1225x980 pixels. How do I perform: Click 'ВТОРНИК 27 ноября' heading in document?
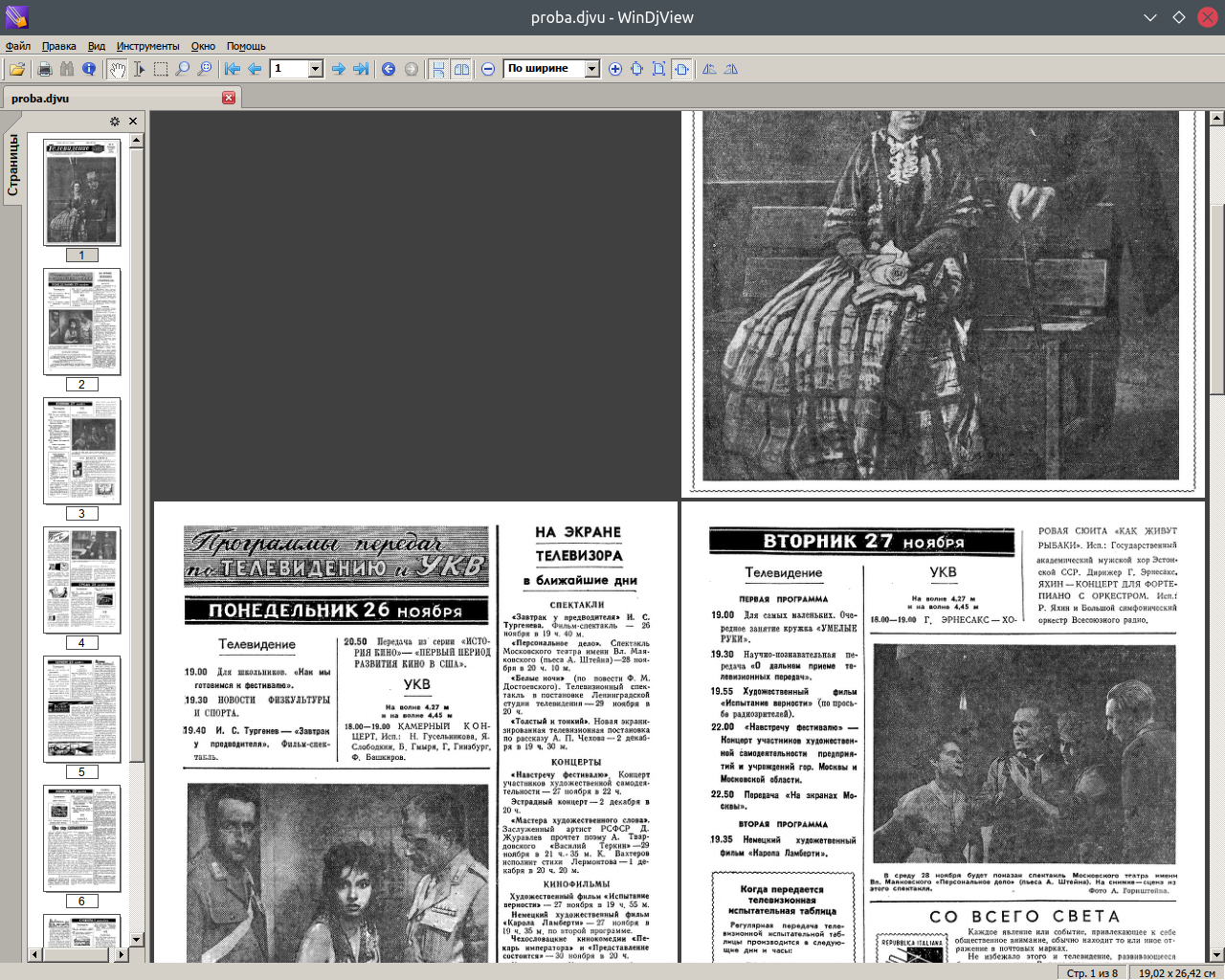[863, 541]
